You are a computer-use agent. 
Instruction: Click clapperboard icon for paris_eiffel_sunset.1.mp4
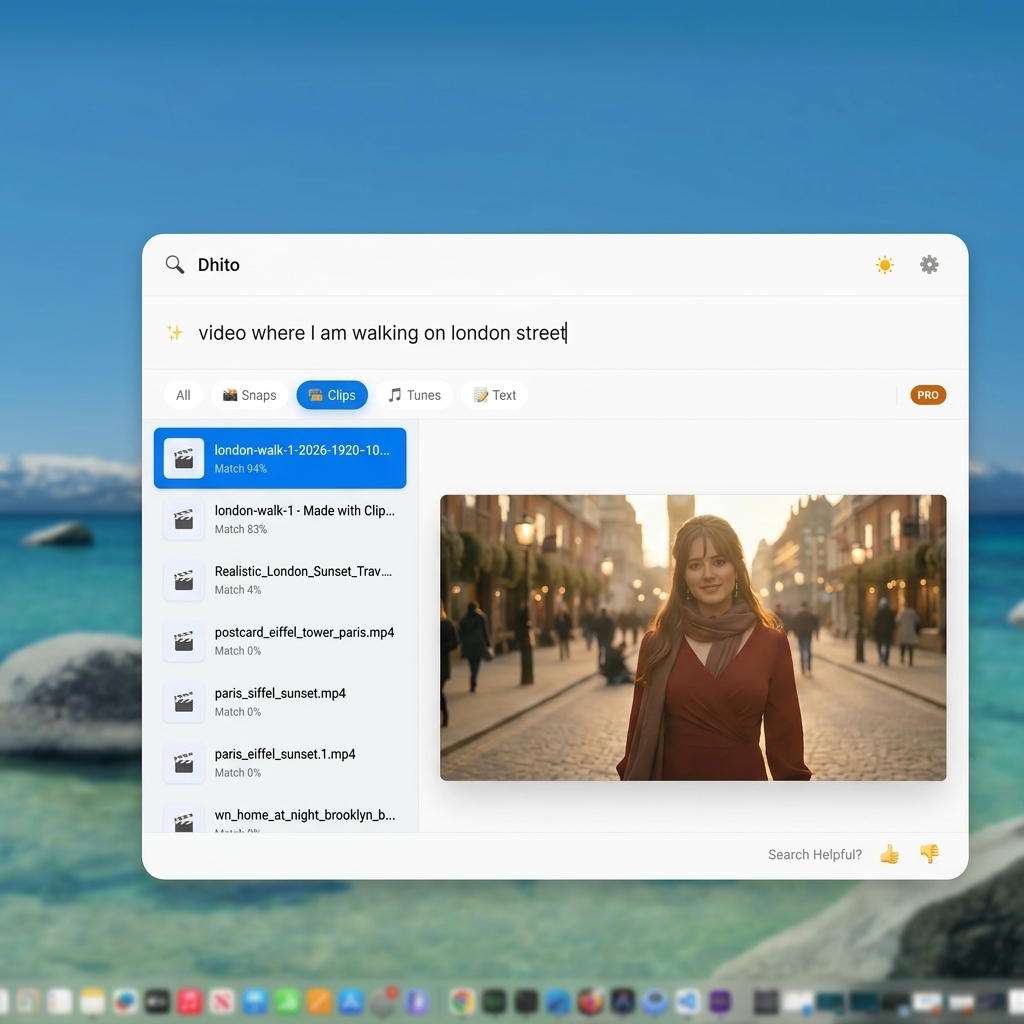tap(184, 763)
